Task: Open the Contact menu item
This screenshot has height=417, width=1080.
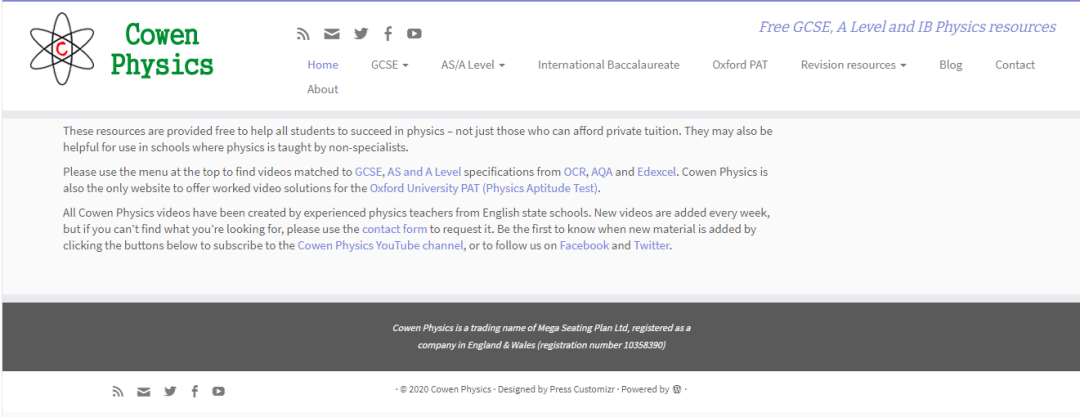Action: tap(1015, 65)
